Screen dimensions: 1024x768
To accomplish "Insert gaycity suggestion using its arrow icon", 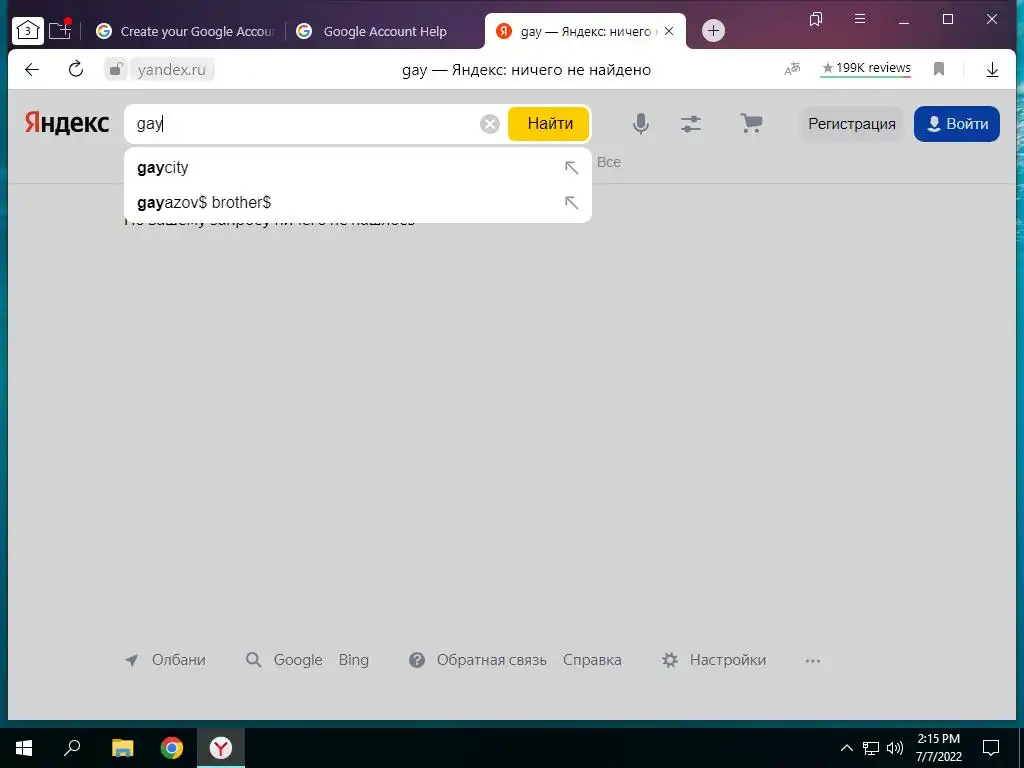I will (571, 168).
